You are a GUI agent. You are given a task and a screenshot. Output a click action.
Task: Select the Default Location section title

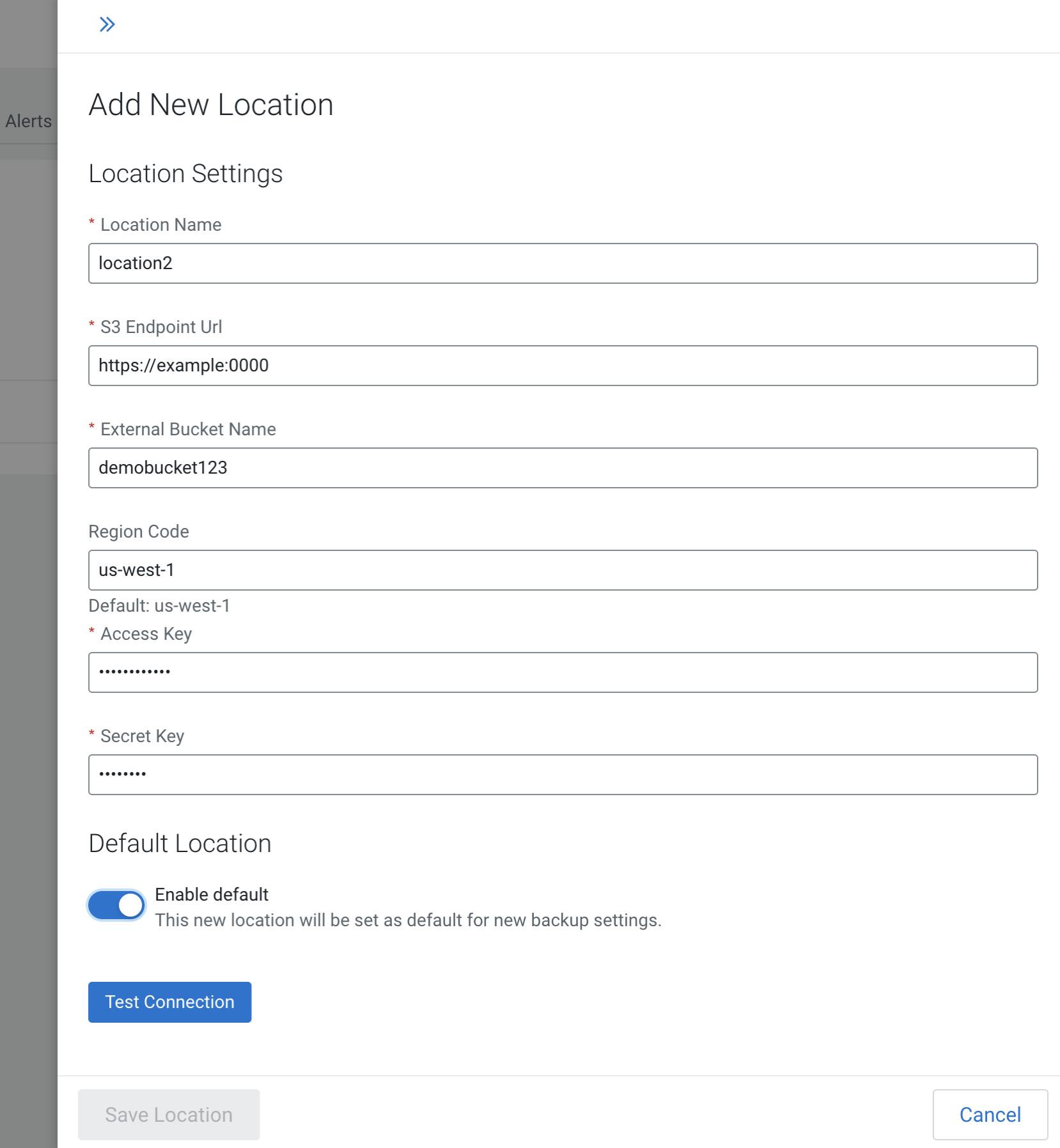(180, 842)
